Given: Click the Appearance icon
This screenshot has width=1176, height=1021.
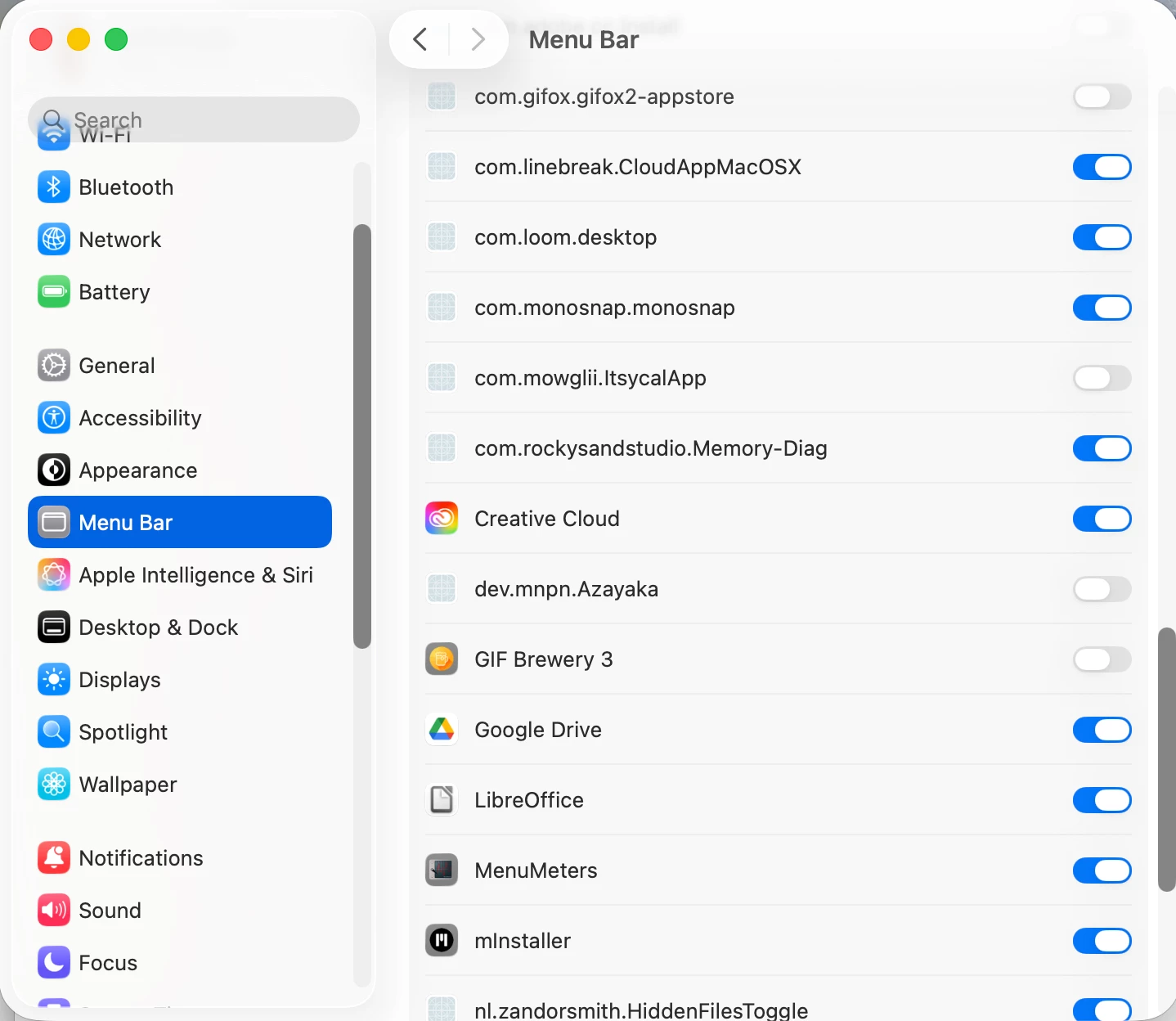Looking at the screenshot, I should point(54,470).
